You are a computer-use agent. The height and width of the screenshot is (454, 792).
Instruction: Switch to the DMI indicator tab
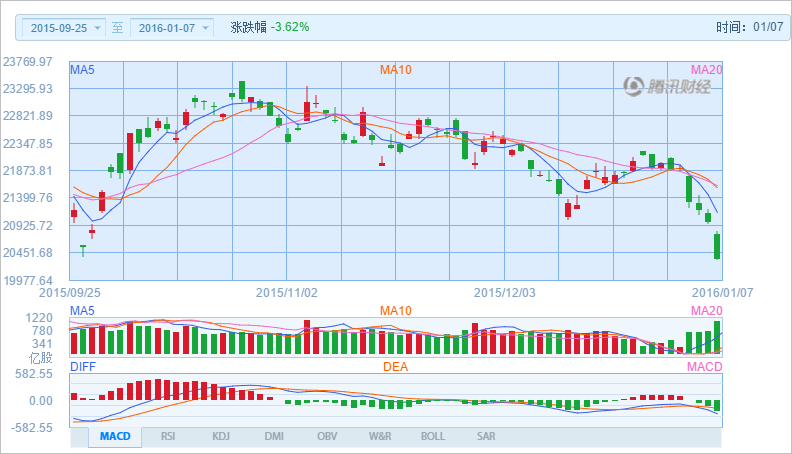pos(274,436)
